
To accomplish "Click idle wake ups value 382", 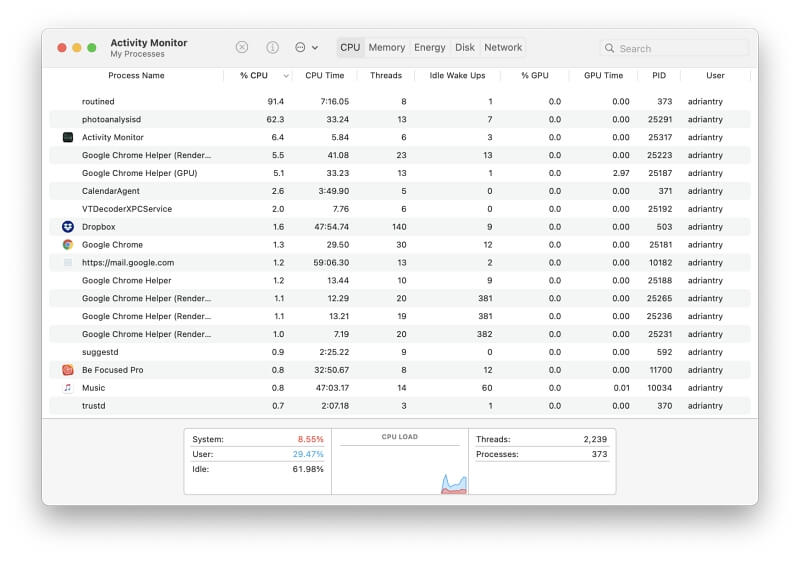I will (x=485, y=334).
